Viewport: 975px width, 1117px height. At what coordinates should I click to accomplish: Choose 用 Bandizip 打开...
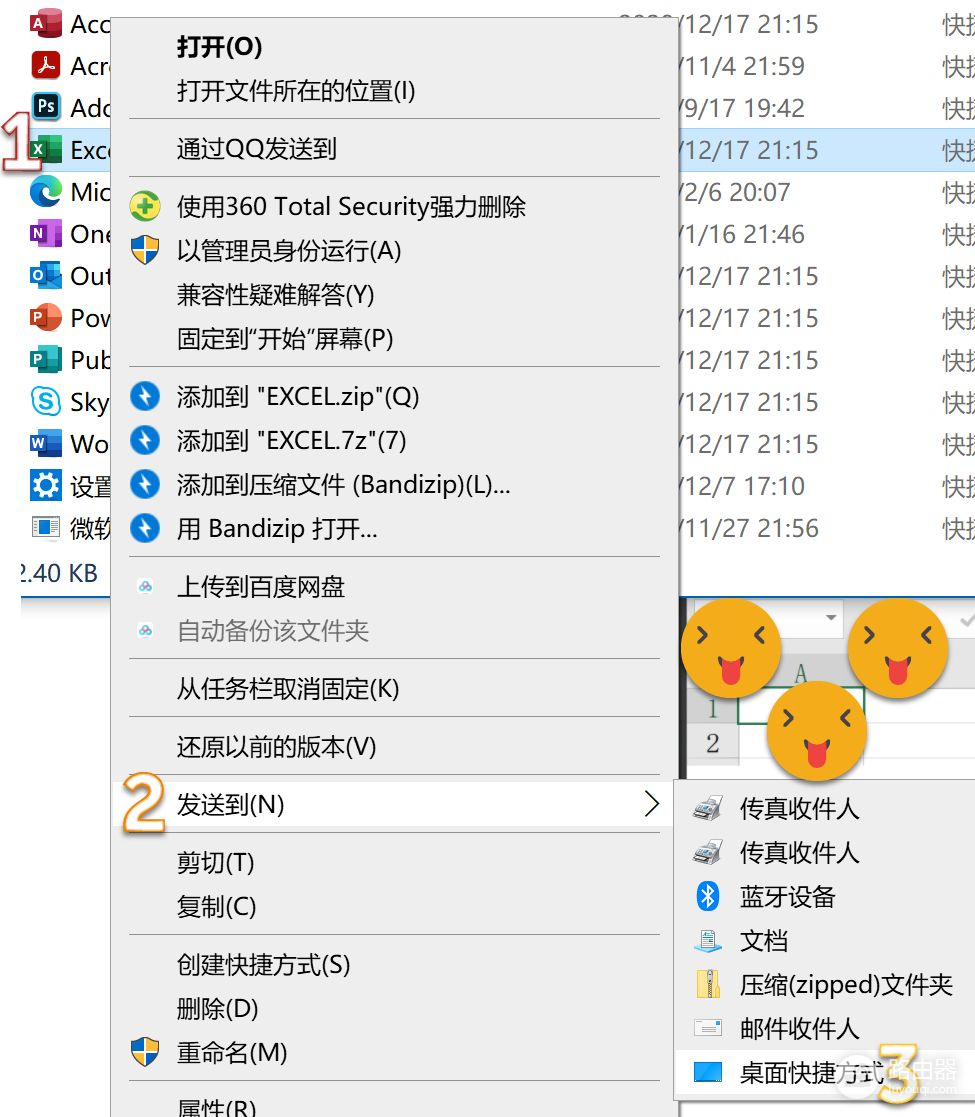277,529
